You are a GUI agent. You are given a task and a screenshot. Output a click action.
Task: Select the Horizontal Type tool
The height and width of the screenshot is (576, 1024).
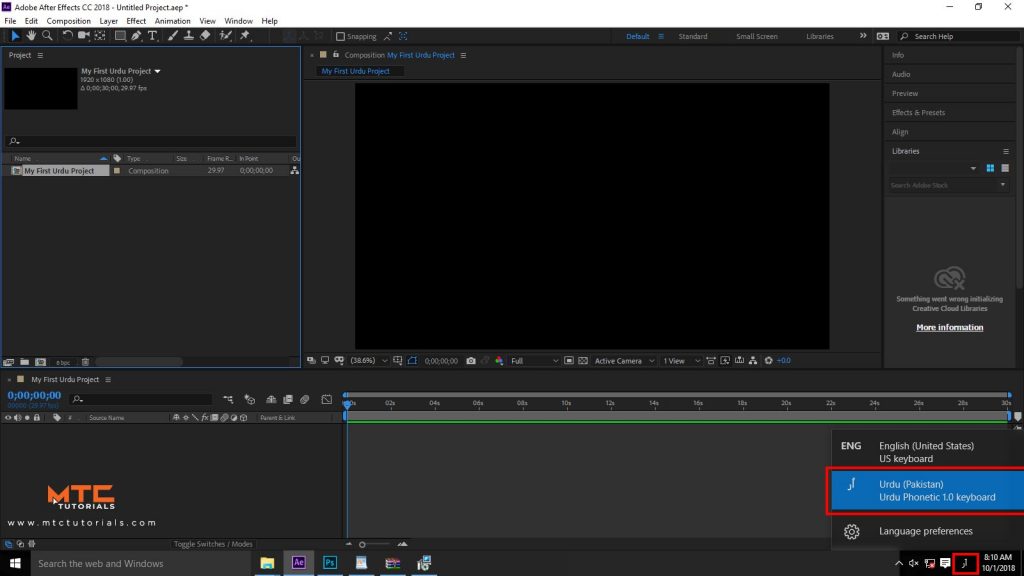152,36
